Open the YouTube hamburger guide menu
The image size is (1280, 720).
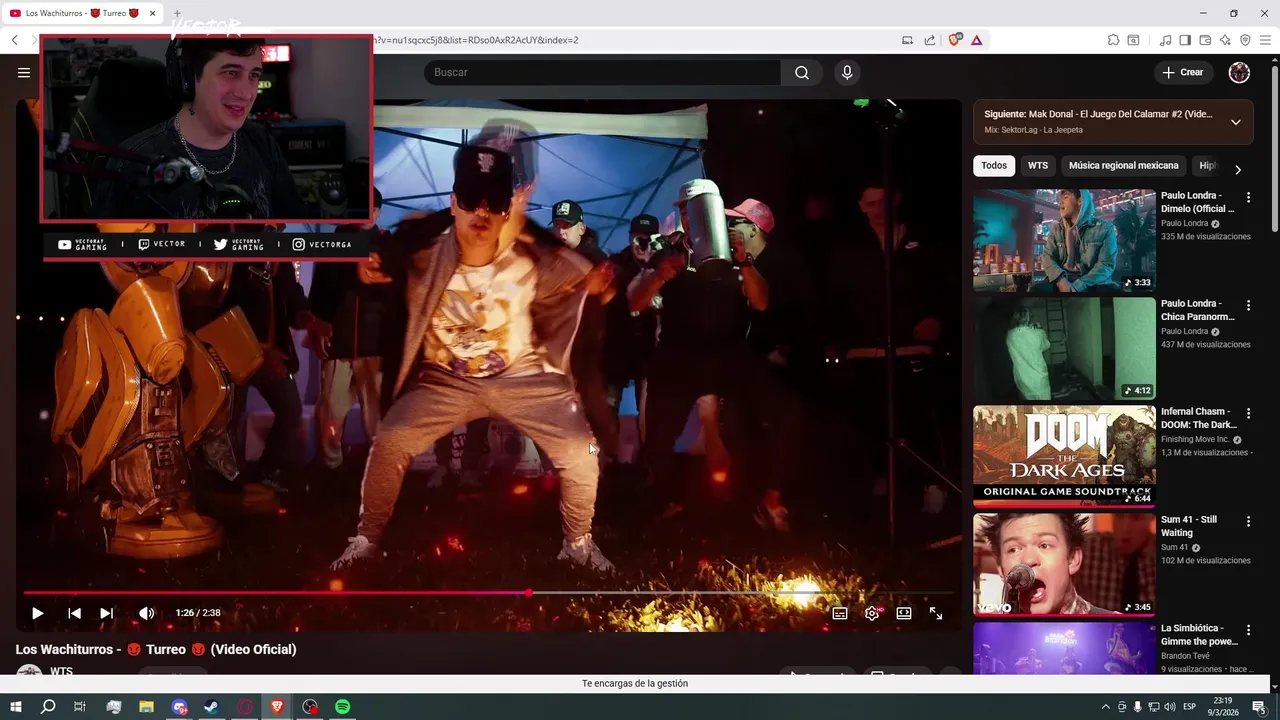pyautogui.click(x=23, y=72)
